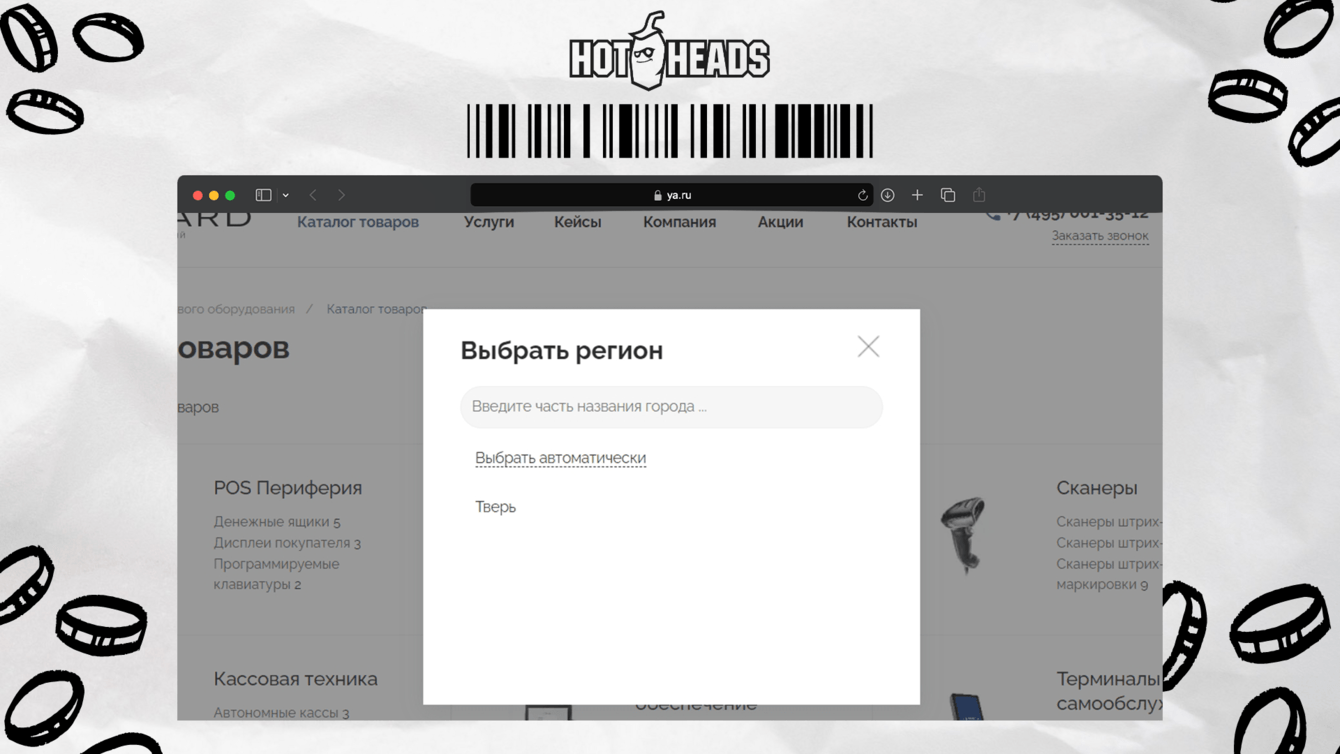Focus the ya.ru address bar
The image size is (1340, 754).
pos(672,195)
